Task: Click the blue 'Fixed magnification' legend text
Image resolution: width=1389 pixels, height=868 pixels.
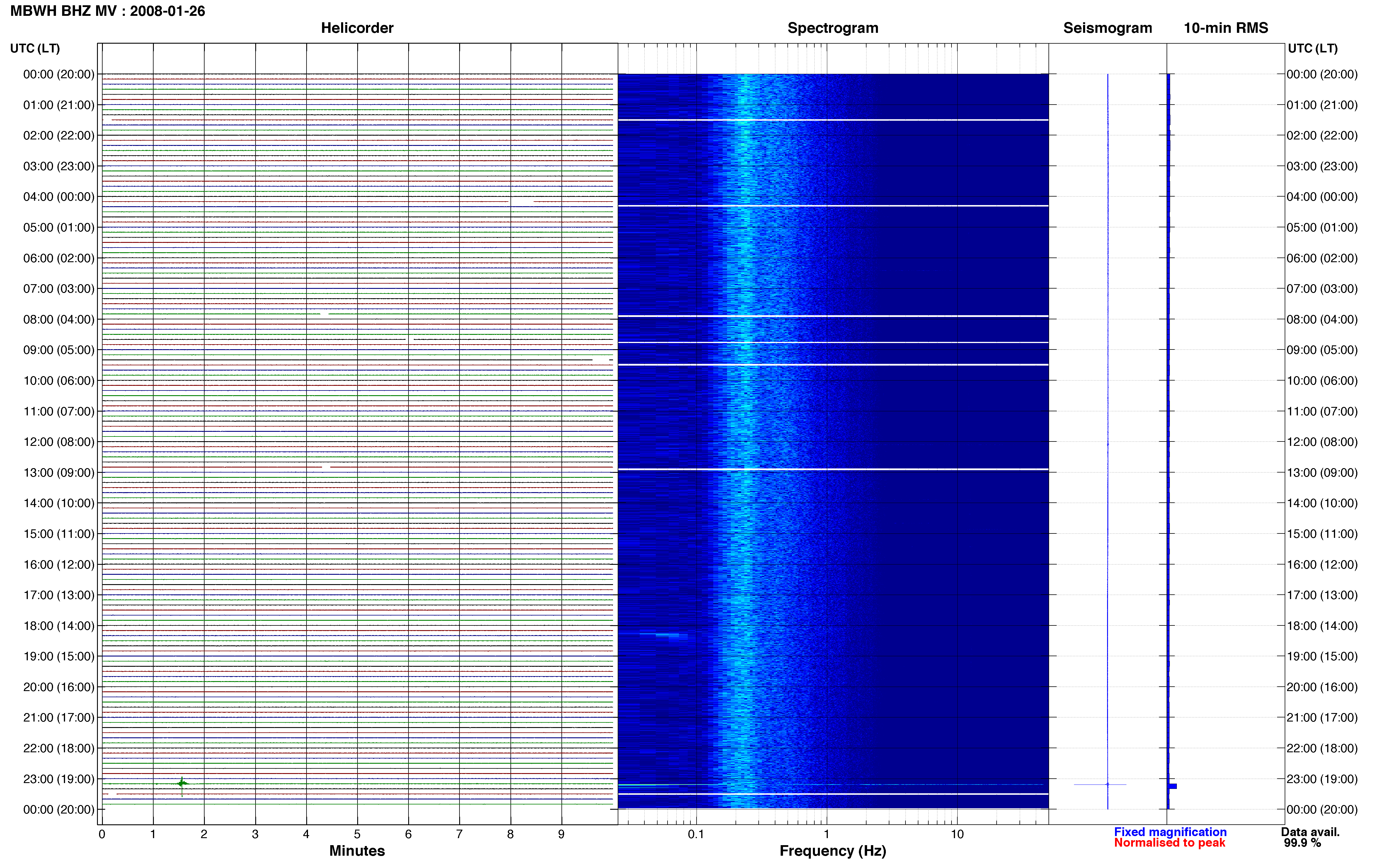Action: pos(1170,832)
